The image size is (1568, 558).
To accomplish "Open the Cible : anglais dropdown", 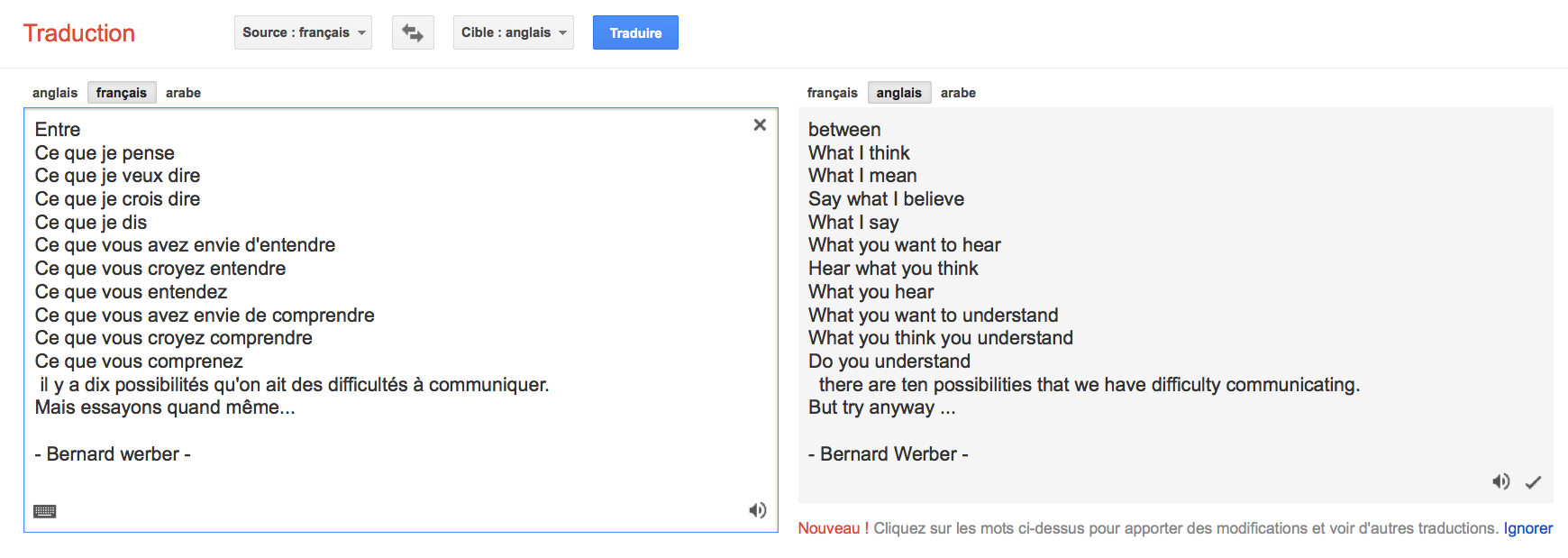I will [x=514, y=32].
